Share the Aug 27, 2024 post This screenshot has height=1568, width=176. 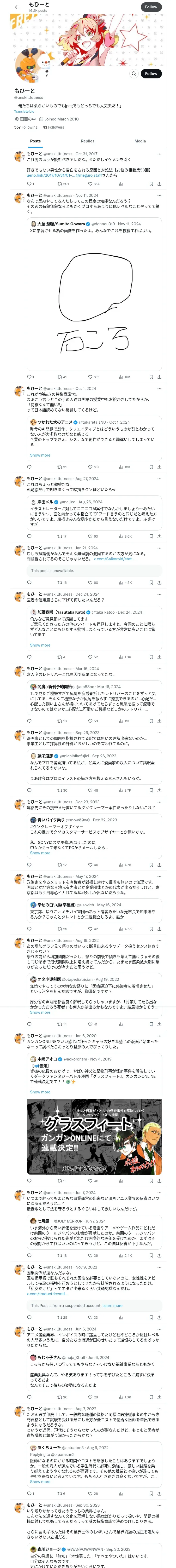(x=159, y=536)
